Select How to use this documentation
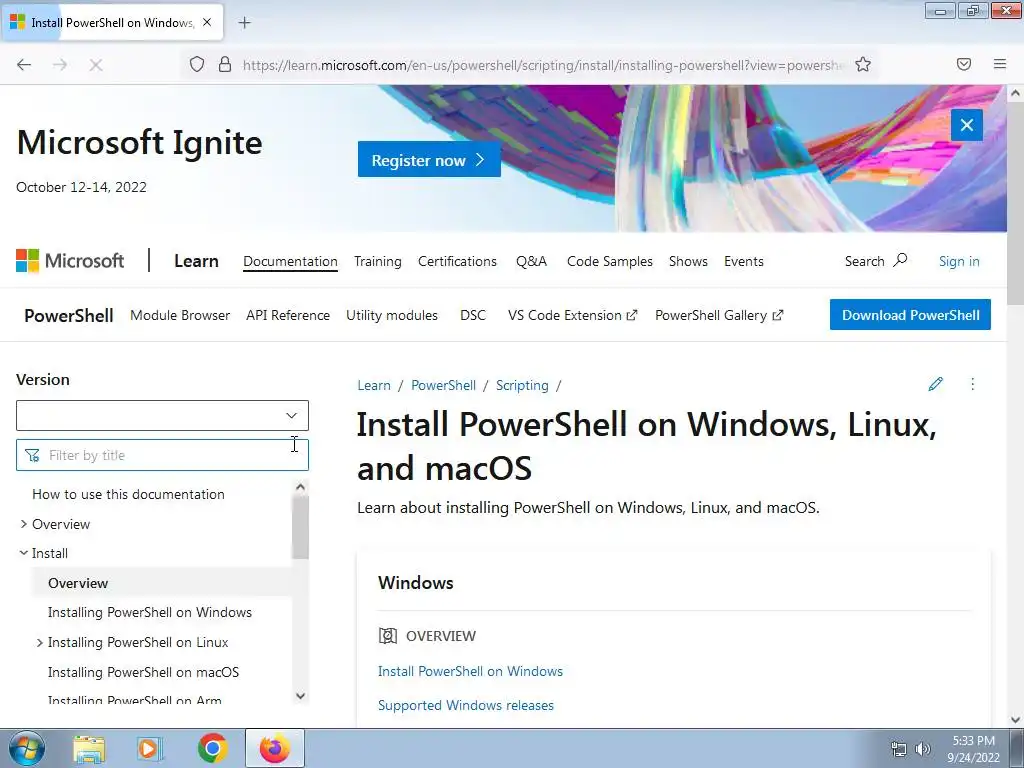The height and width of the screenshot is (768, 1024). coord(128,494)
